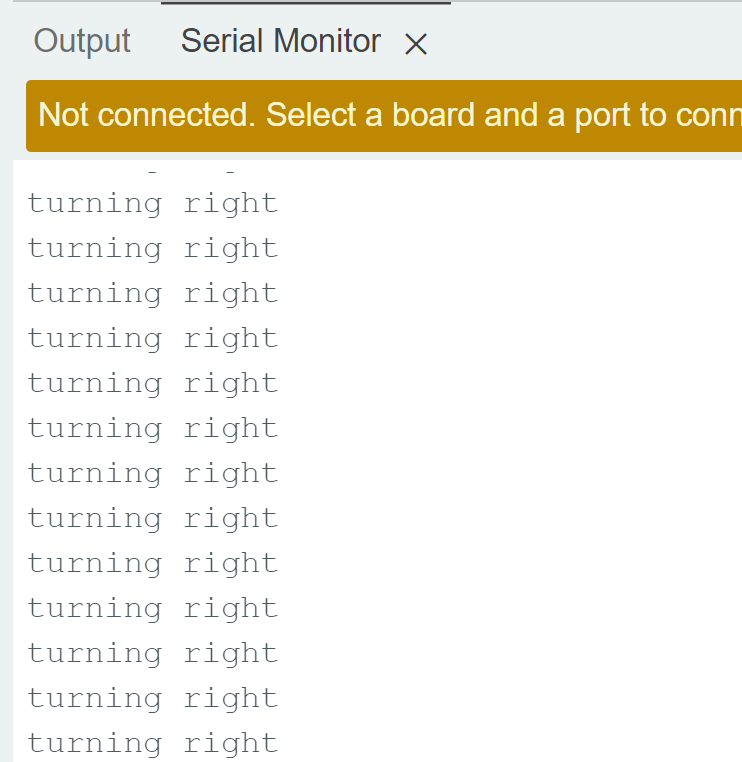Click the sixth "turning right" output line

(152, 429)
